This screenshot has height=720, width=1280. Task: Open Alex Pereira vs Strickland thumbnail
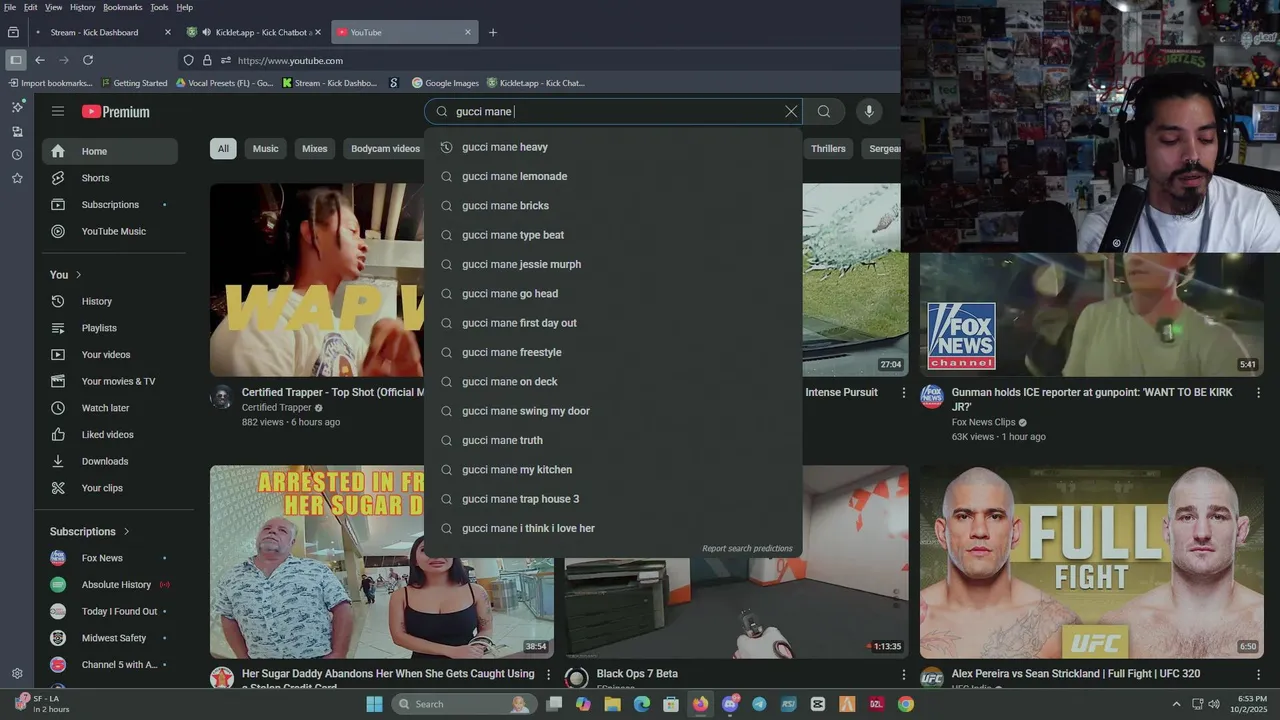[x=1091, y=562]
